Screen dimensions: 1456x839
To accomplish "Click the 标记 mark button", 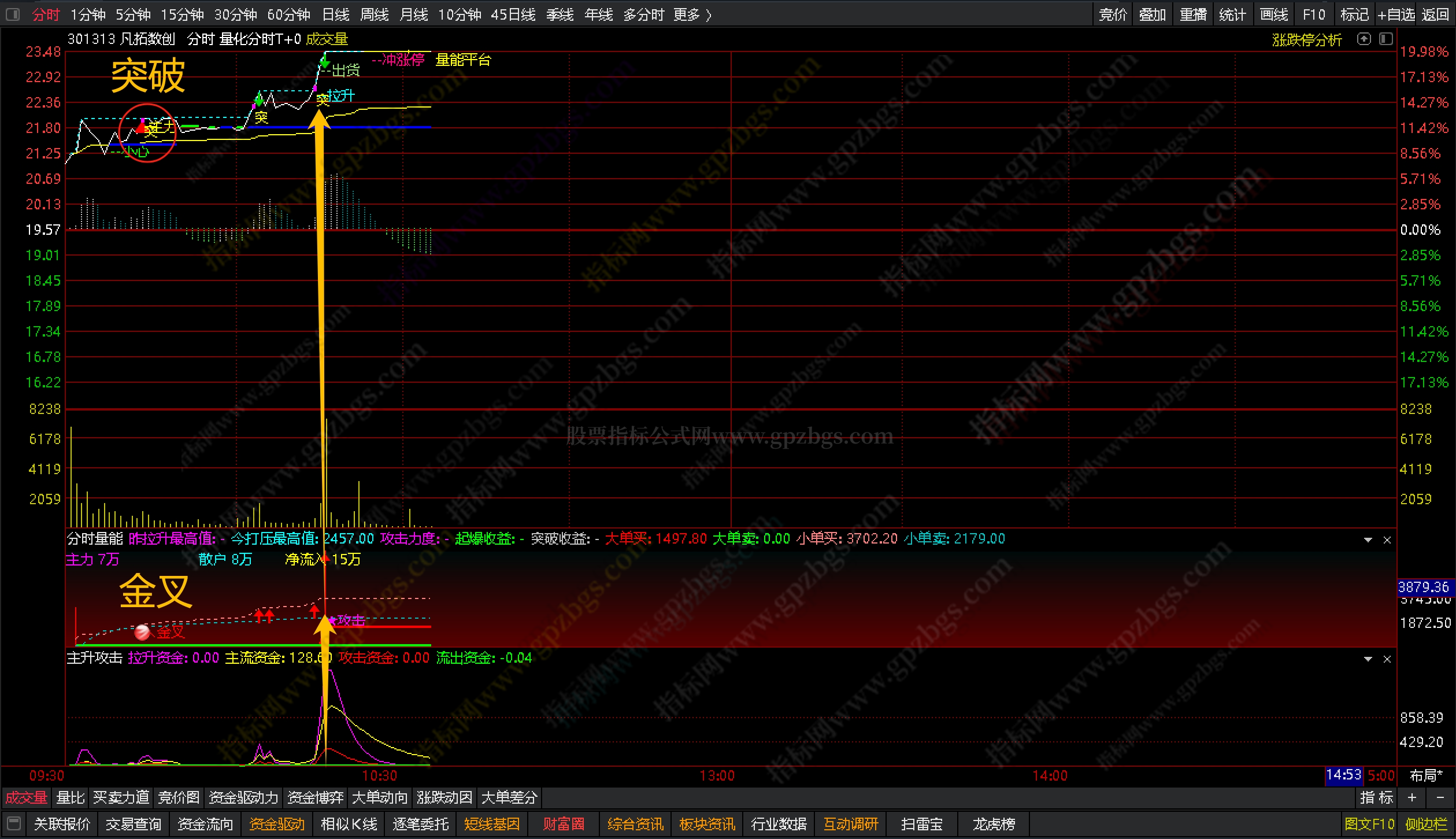I will [1354, 14].
